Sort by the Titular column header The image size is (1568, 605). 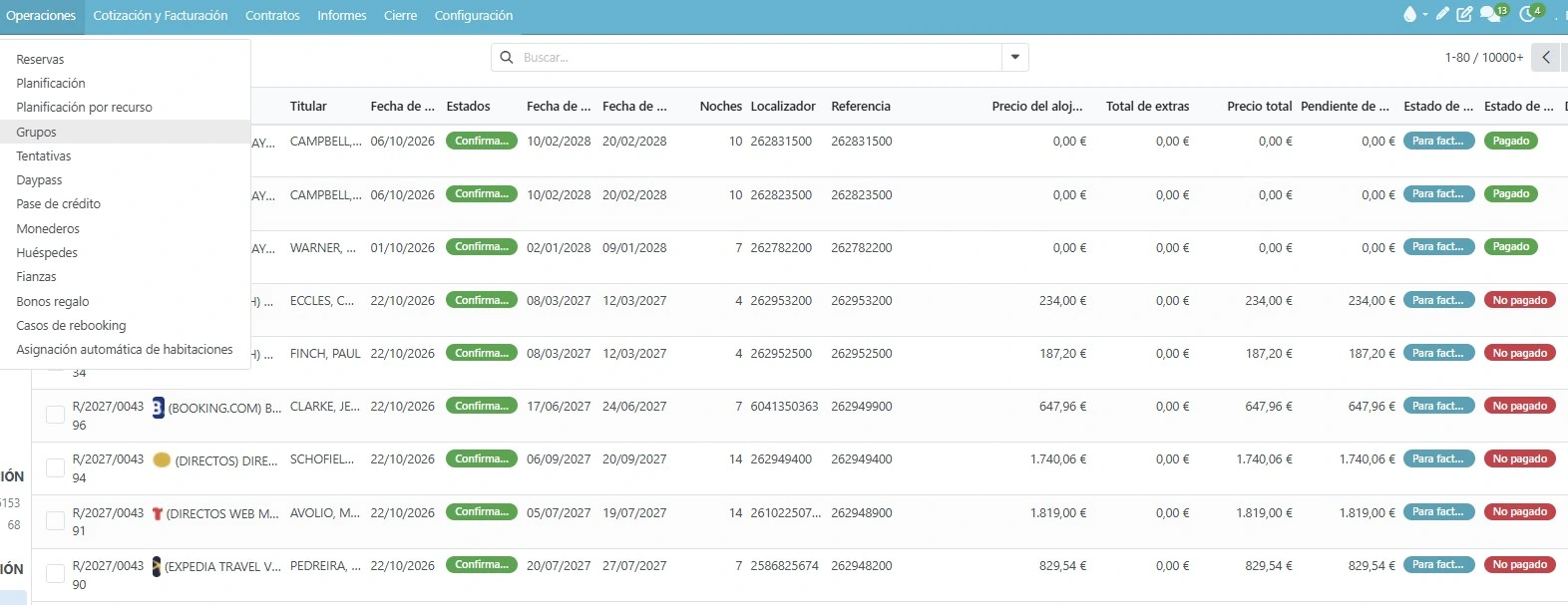point(308,107)
